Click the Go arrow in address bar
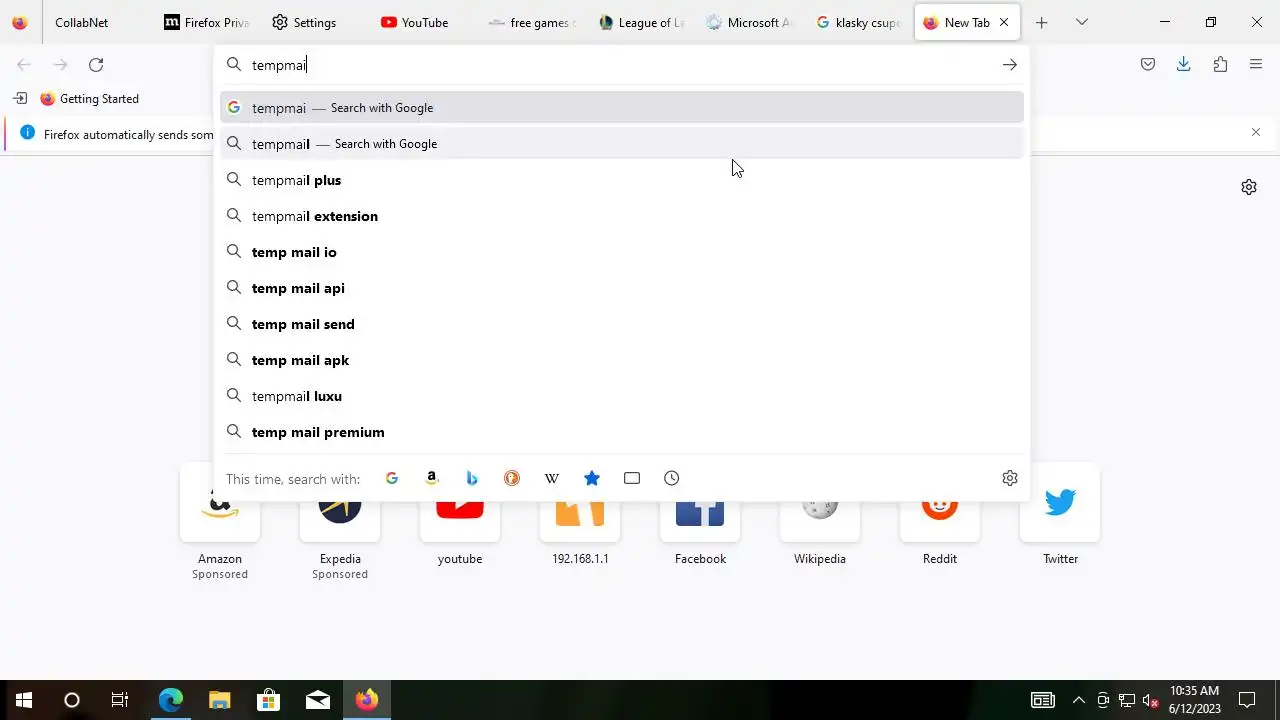1280x720 pixels. click(x=1010, y=65)
